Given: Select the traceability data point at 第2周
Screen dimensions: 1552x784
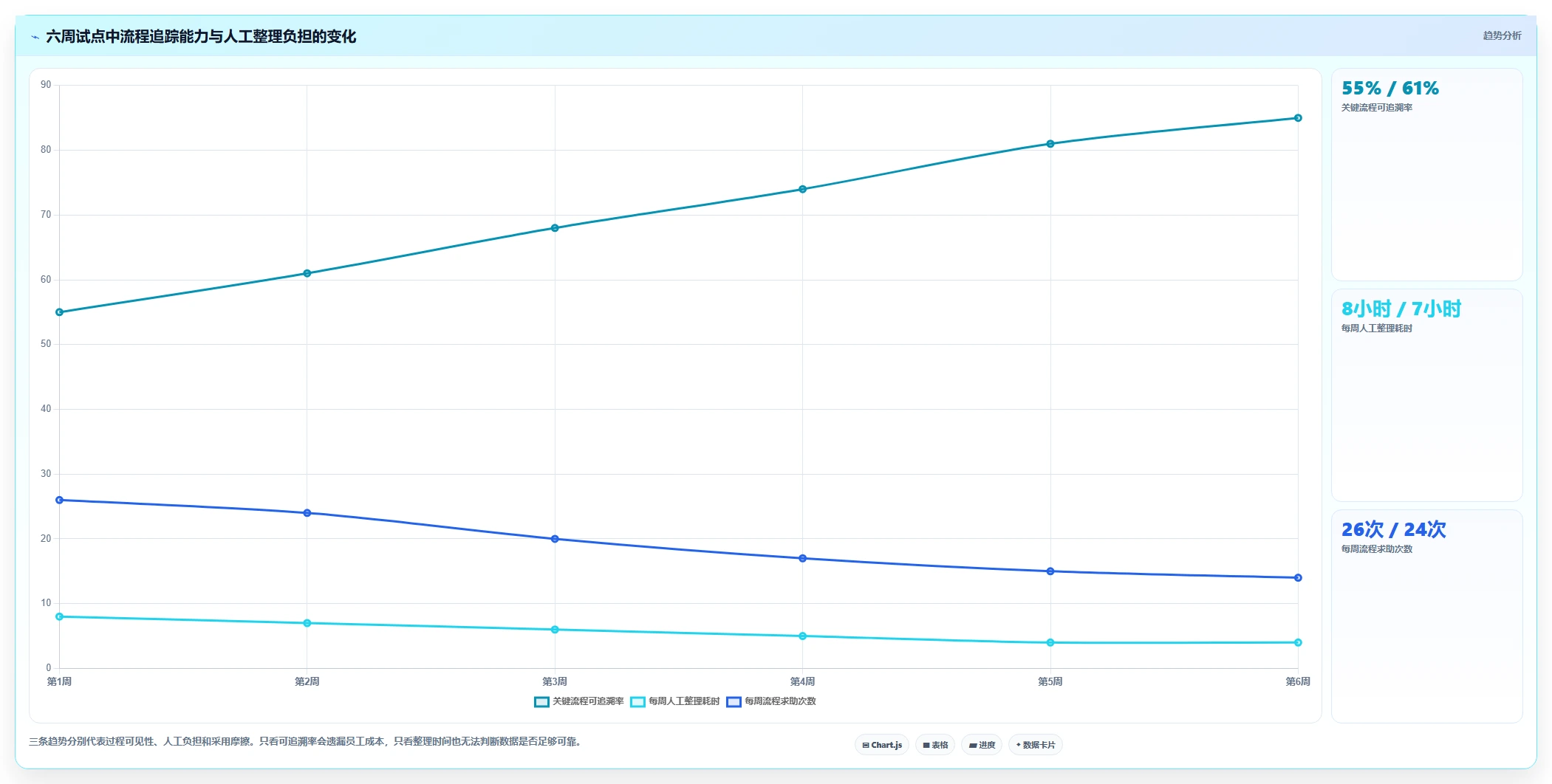Looking at the screenshot, I should click(307, 274).
